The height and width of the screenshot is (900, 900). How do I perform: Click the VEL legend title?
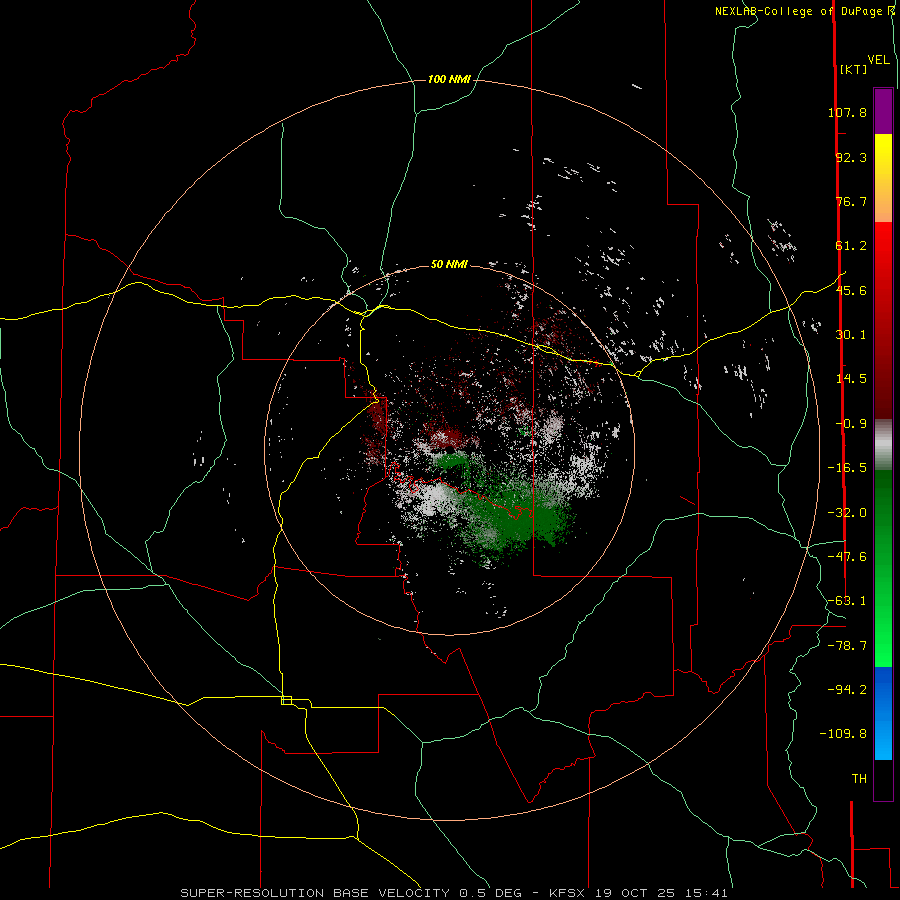pos(878,60)
